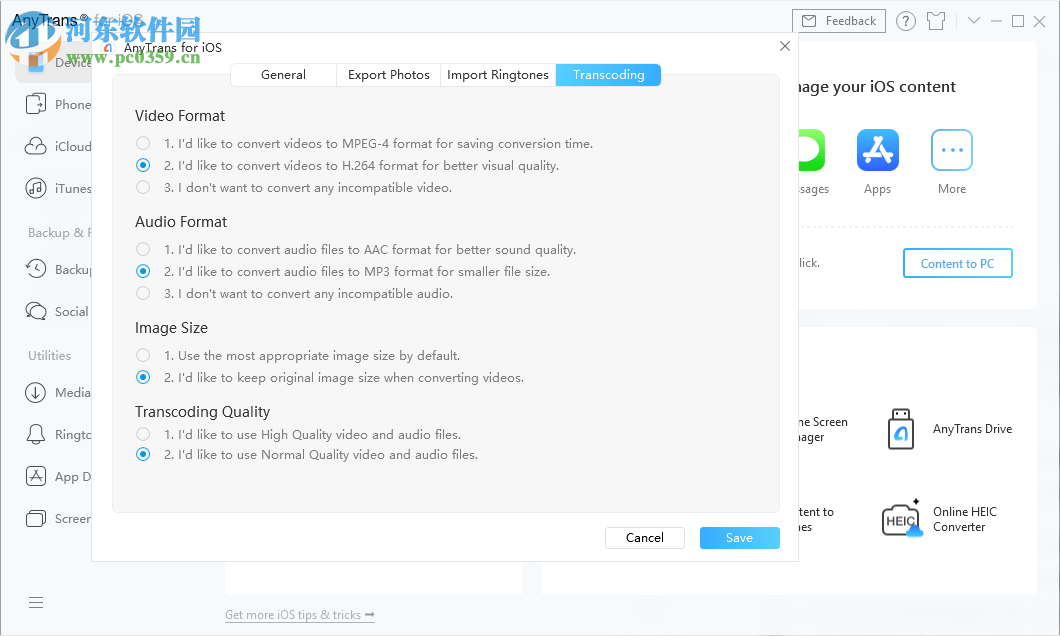Launch the Online HEIC Converter
Image resolution: width=1060 pixels, height=636 pixels.
(902, 518)
